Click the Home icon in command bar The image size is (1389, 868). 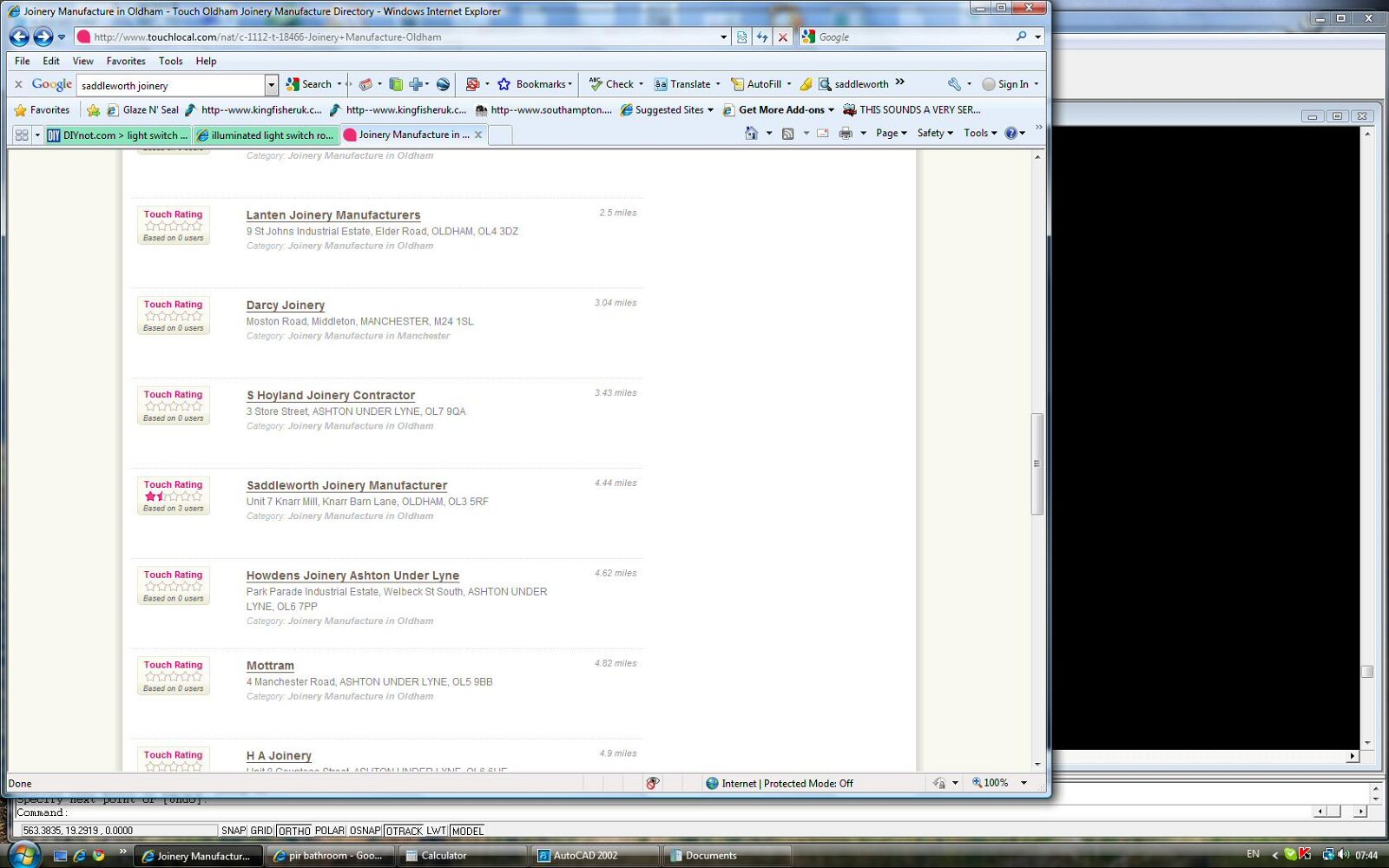752,134
